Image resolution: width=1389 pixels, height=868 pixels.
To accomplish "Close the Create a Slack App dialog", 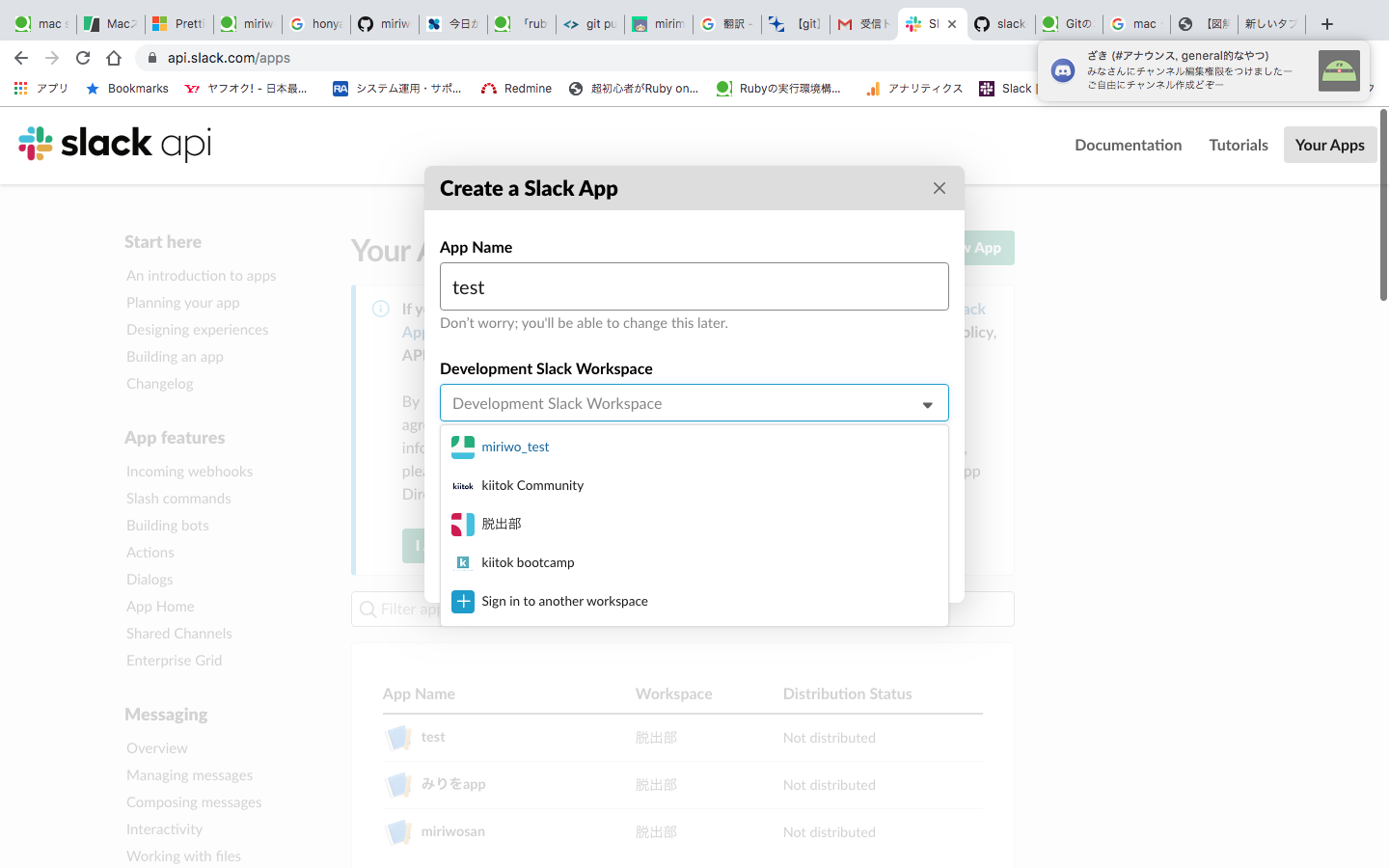I will coord(940,188).
